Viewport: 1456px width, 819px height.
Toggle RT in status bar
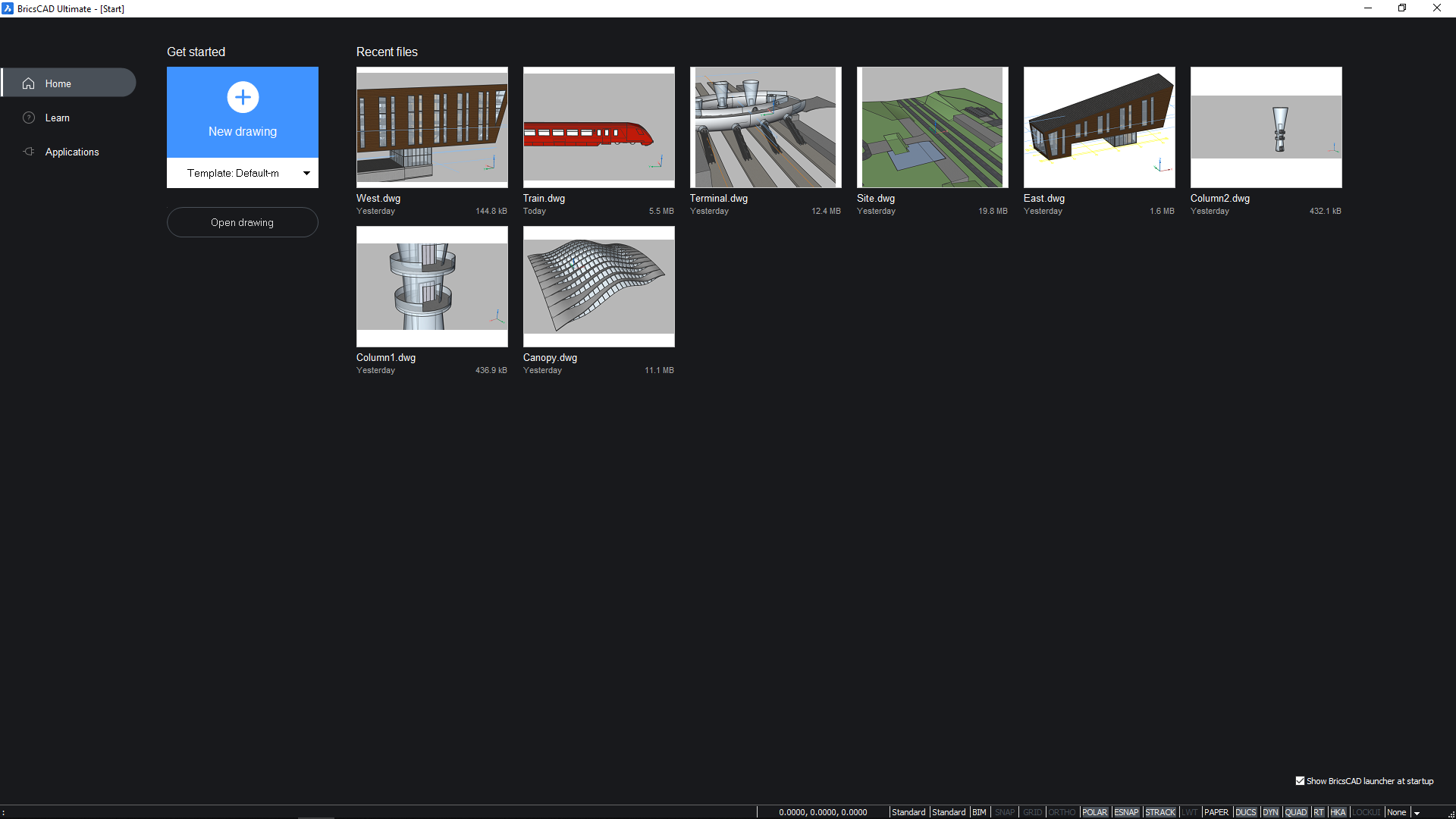(x=1319, y=812)
